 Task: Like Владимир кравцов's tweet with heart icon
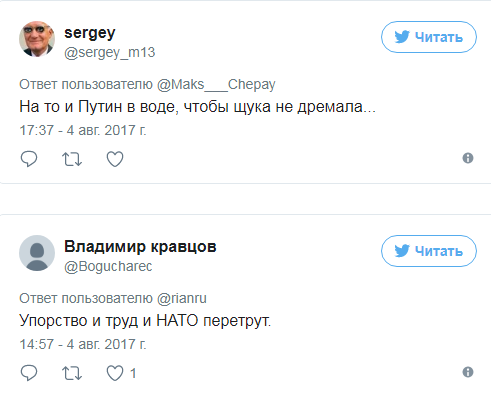[x=115, y=373]
